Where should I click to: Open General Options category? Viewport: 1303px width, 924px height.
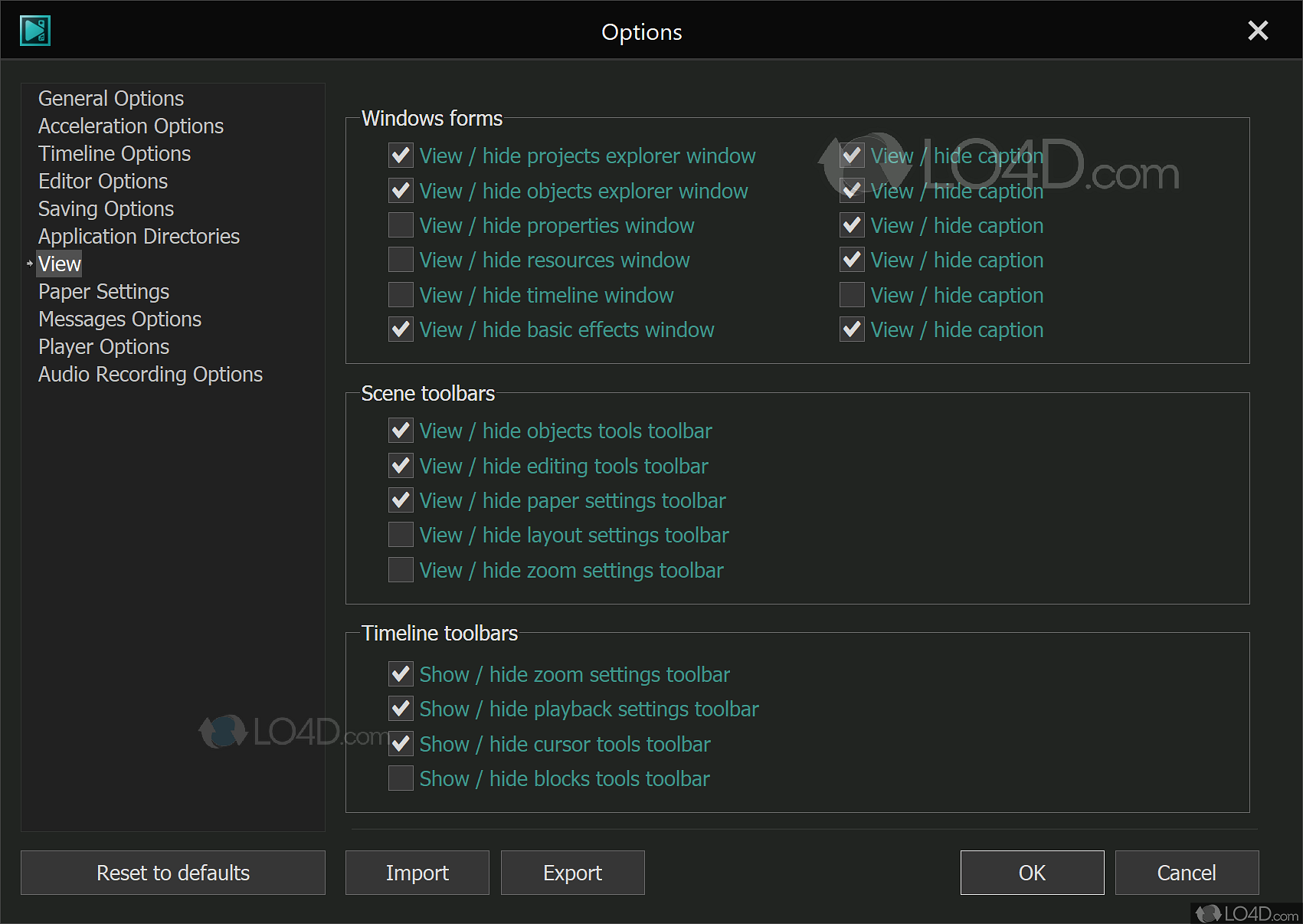pyautogui.click(x=111, y=99)
